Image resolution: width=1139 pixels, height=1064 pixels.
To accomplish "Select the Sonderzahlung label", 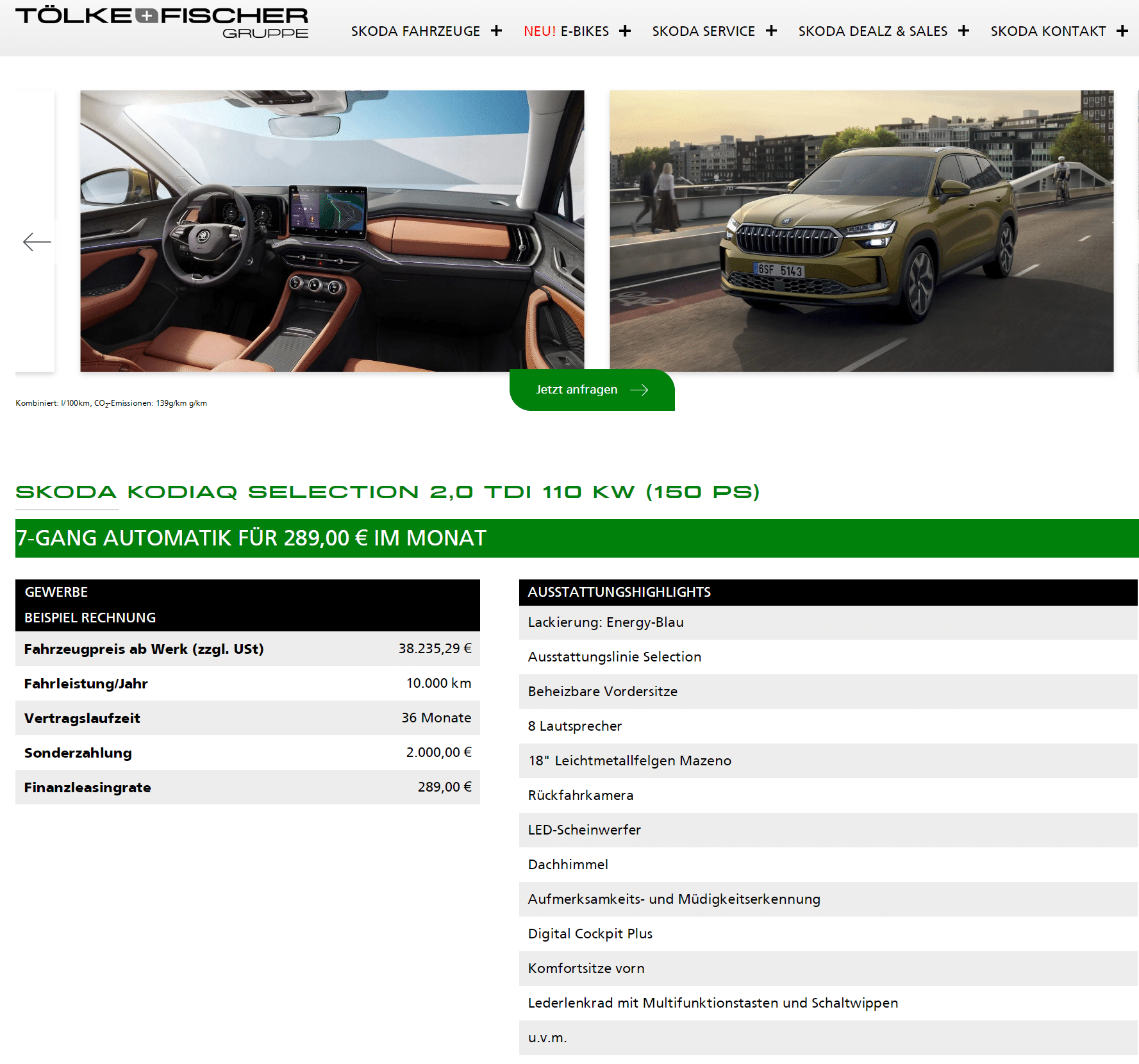I will coord(78,752).
